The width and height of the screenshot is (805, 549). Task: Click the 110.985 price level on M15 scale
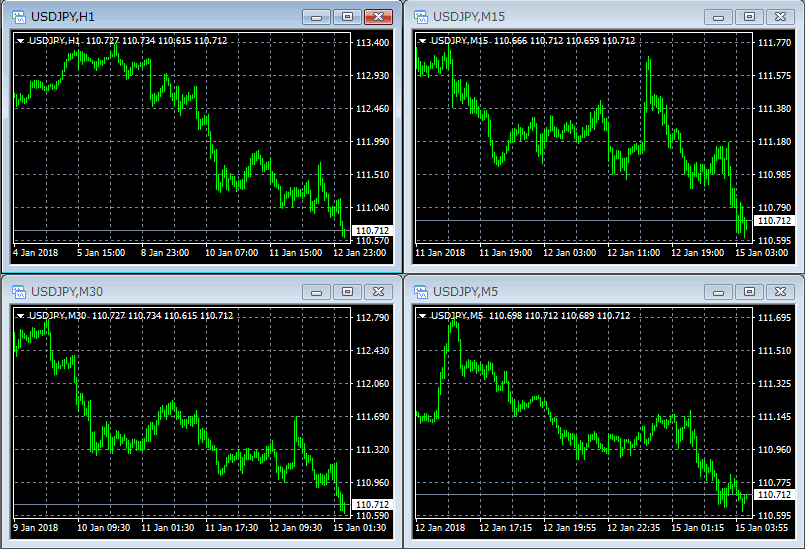(775, 175)
